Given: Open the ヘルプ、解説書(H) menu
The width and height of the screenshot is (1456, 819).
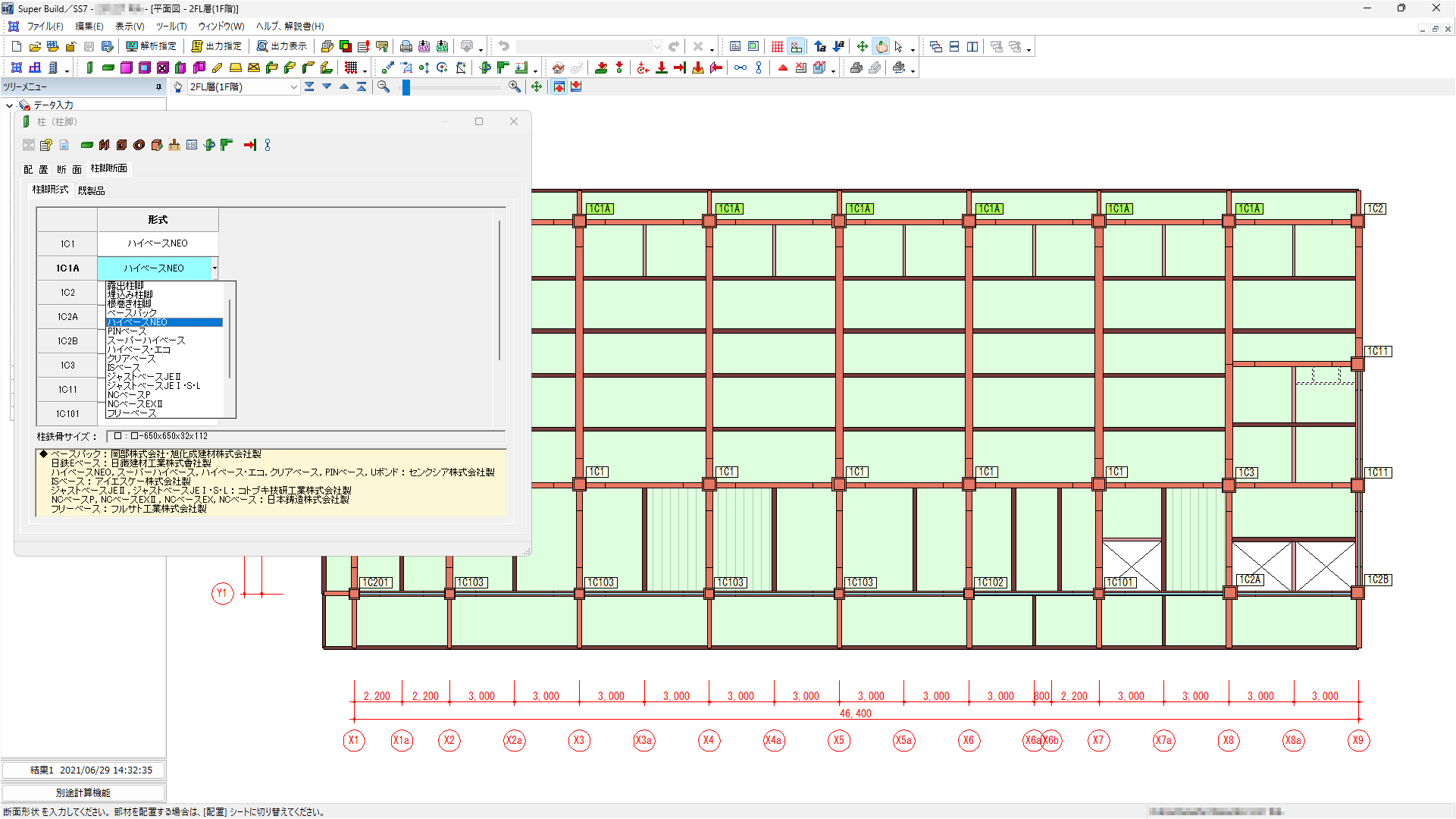Looking at the screenshot, I should [290, 27].
